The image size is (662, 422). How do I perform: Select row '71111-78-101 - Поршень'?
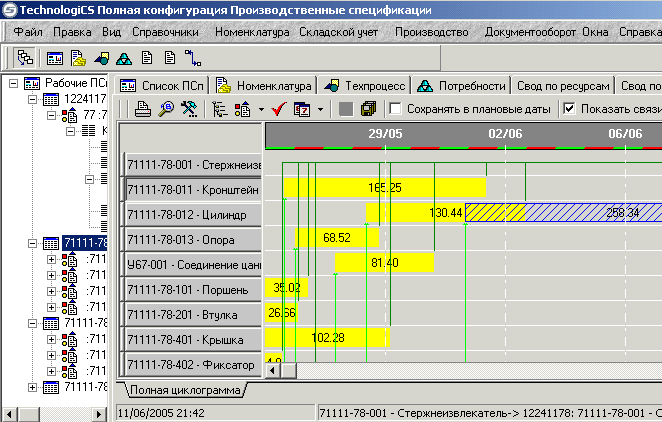click(x=192, y=290)
